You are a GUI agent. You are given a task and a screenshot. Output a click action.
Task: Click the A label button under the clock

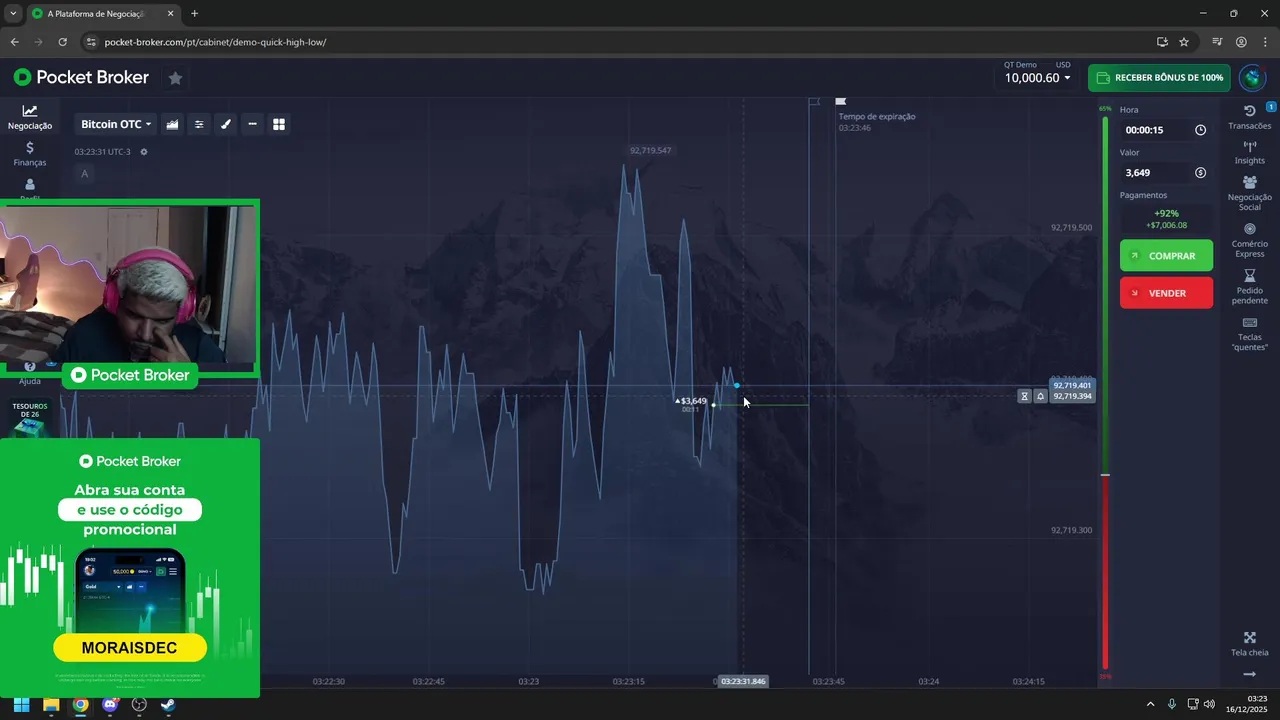pyautogui.click(x=84, y=174)
